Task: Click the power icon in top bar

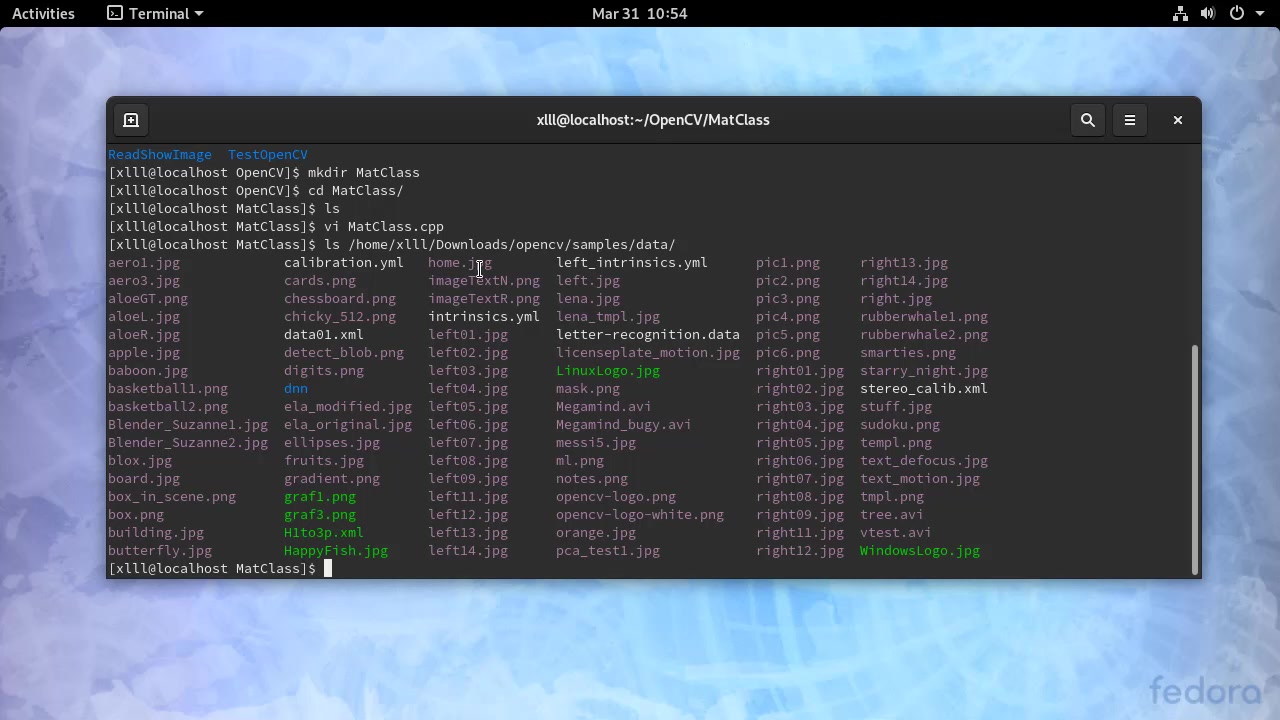Action: [1237, 13]
